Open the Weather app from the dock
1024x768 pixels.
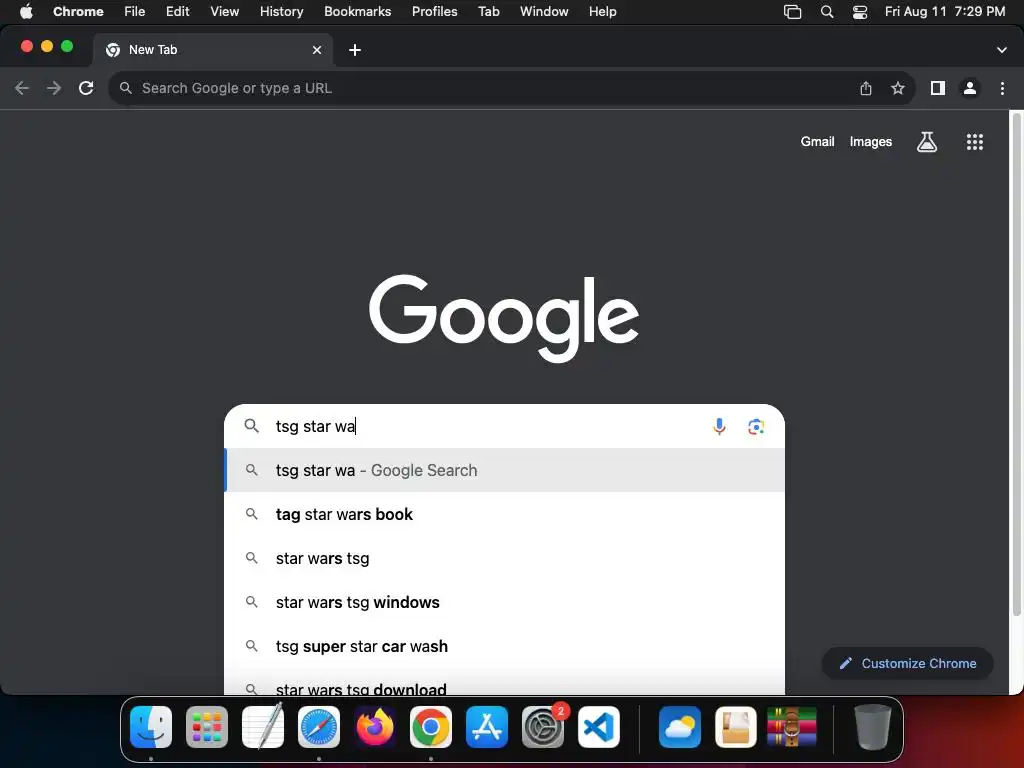pos(680,727)
